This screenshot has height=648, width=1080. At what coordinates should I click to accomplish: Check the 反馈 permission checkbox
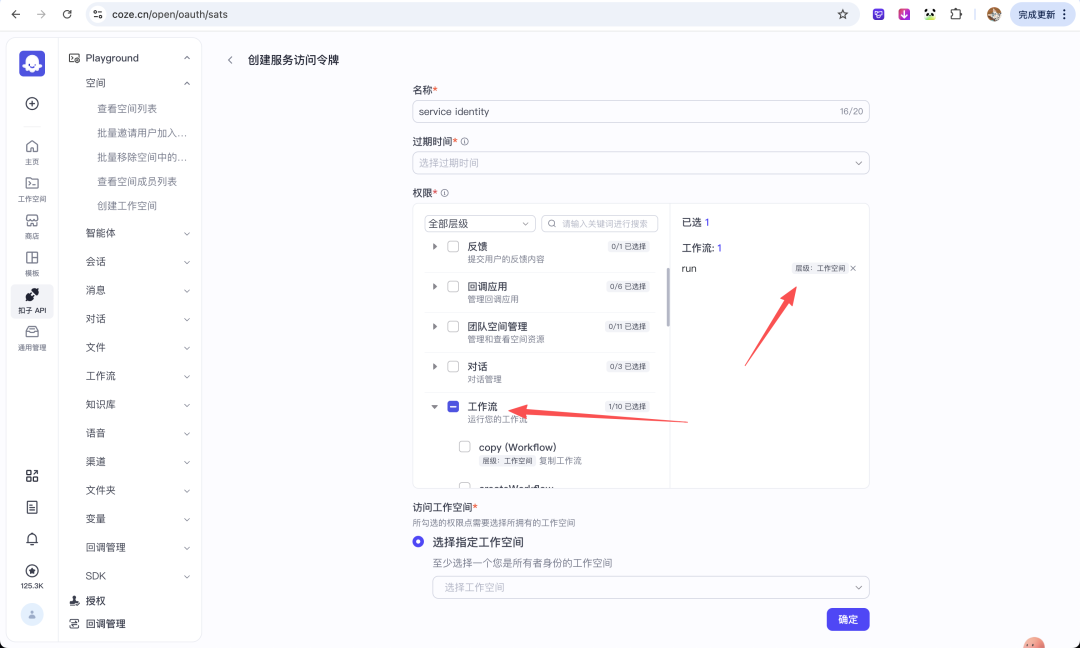453,246
